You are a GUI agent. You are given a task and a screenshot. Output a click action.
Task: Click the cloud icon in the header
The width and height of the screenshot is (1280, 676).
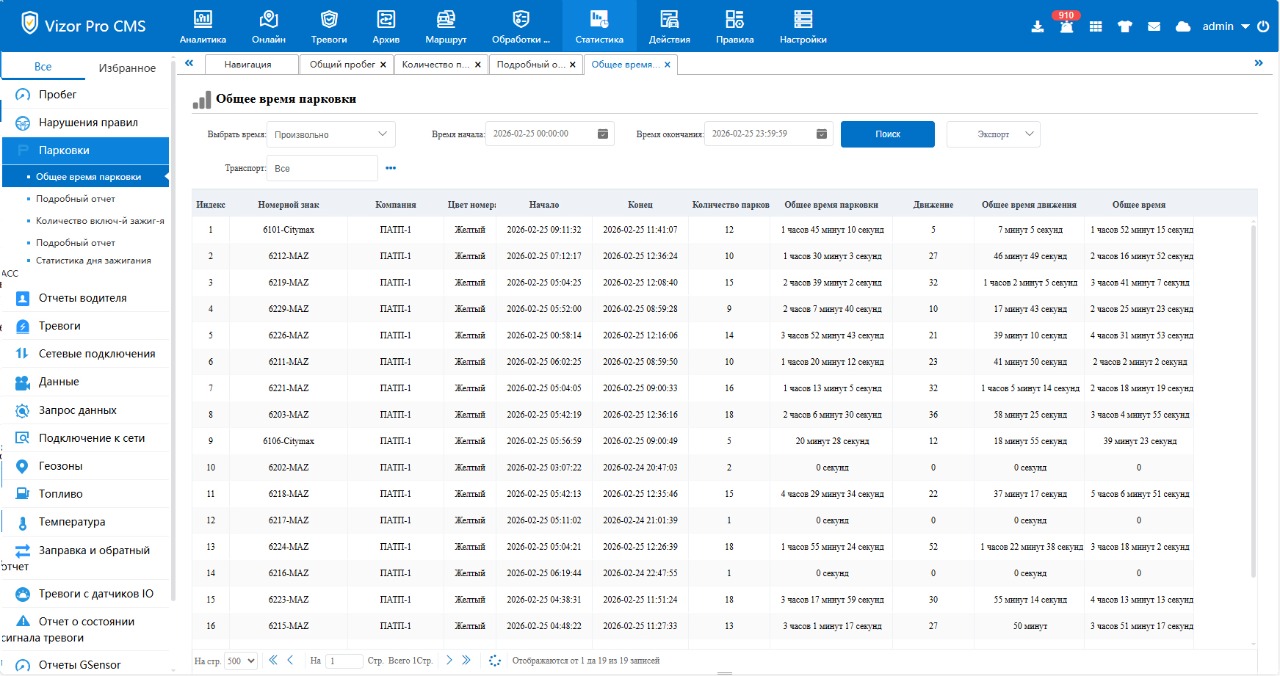pos(1183,27)
